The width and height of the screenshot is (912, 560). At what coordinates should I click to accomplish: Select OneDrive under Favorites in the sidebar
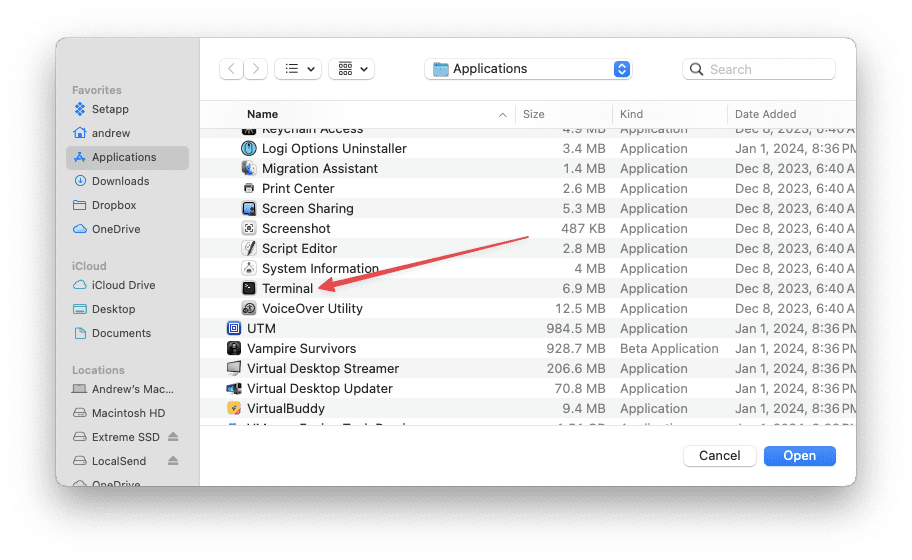click(x=127, y=229)
